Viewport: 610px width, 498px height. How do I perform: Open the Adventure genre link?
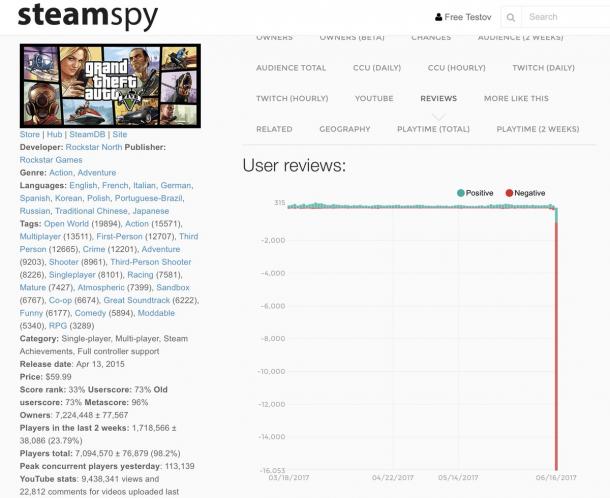[96, 173]
